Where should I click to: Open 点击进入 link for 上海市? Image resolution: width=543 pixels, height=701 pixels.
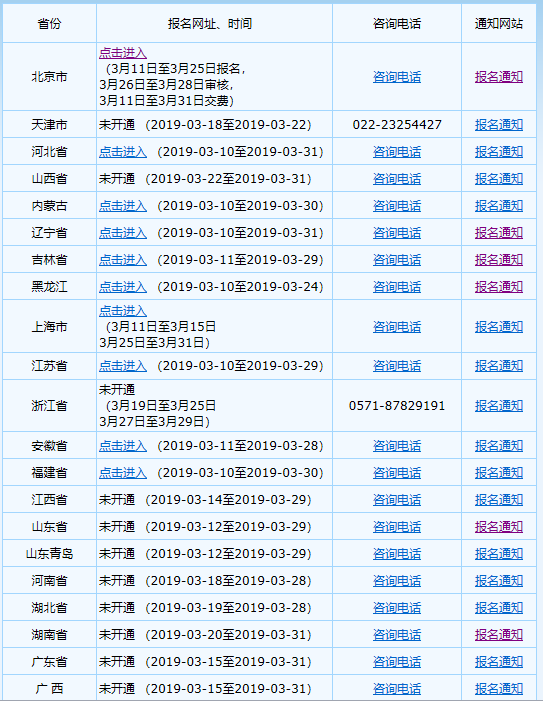tap(123, 311)
